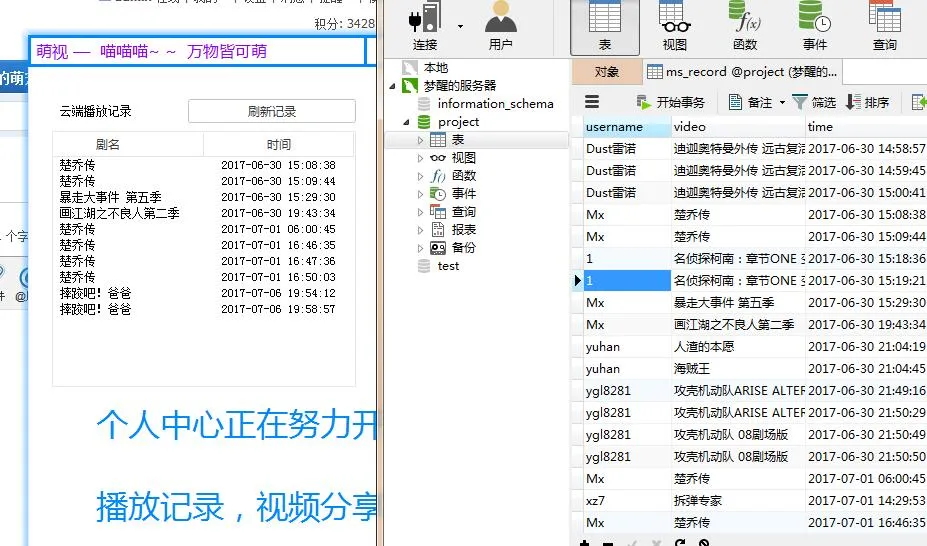Expand the 视图 node in project tree
The image size is (927, 546).
coord(421,158)
